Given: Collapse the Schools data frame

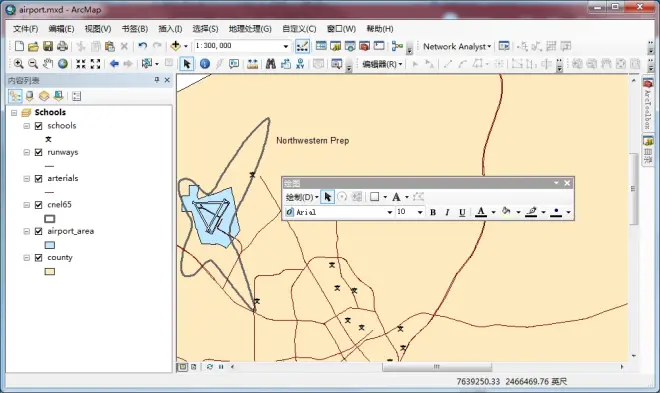Looking at the screenshot, I should (x=14, y=113).
